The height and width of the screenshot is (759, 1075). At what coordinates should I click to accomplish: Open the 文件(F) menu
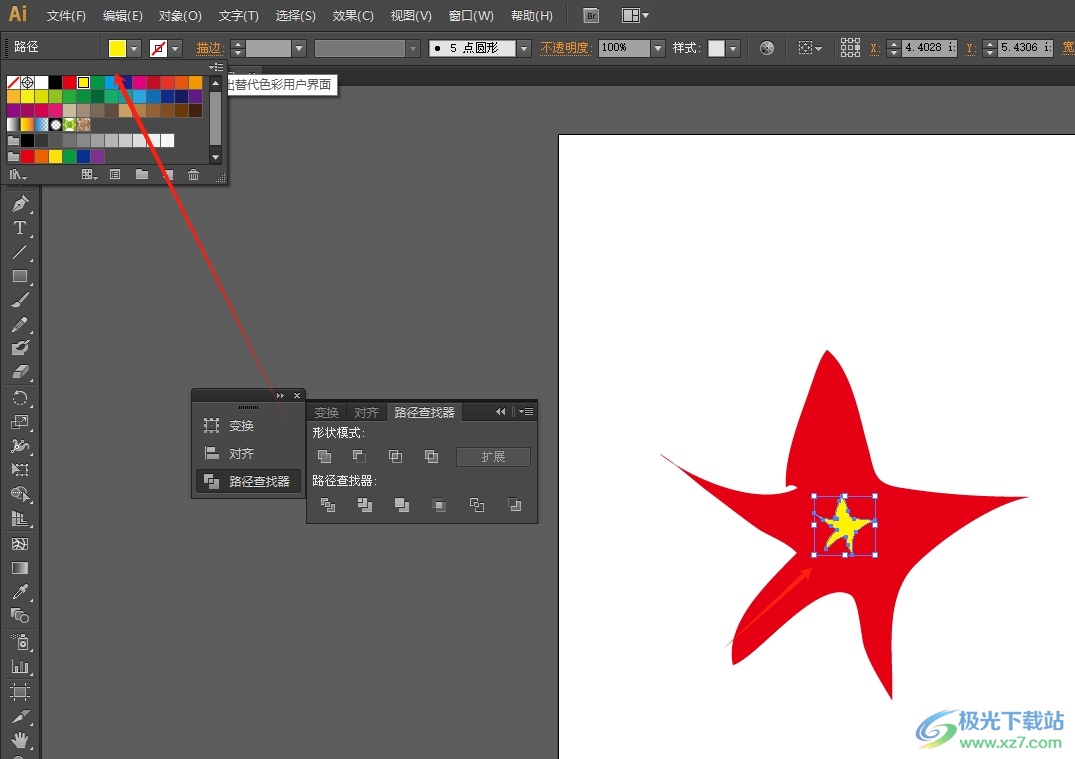pos(66,16)
